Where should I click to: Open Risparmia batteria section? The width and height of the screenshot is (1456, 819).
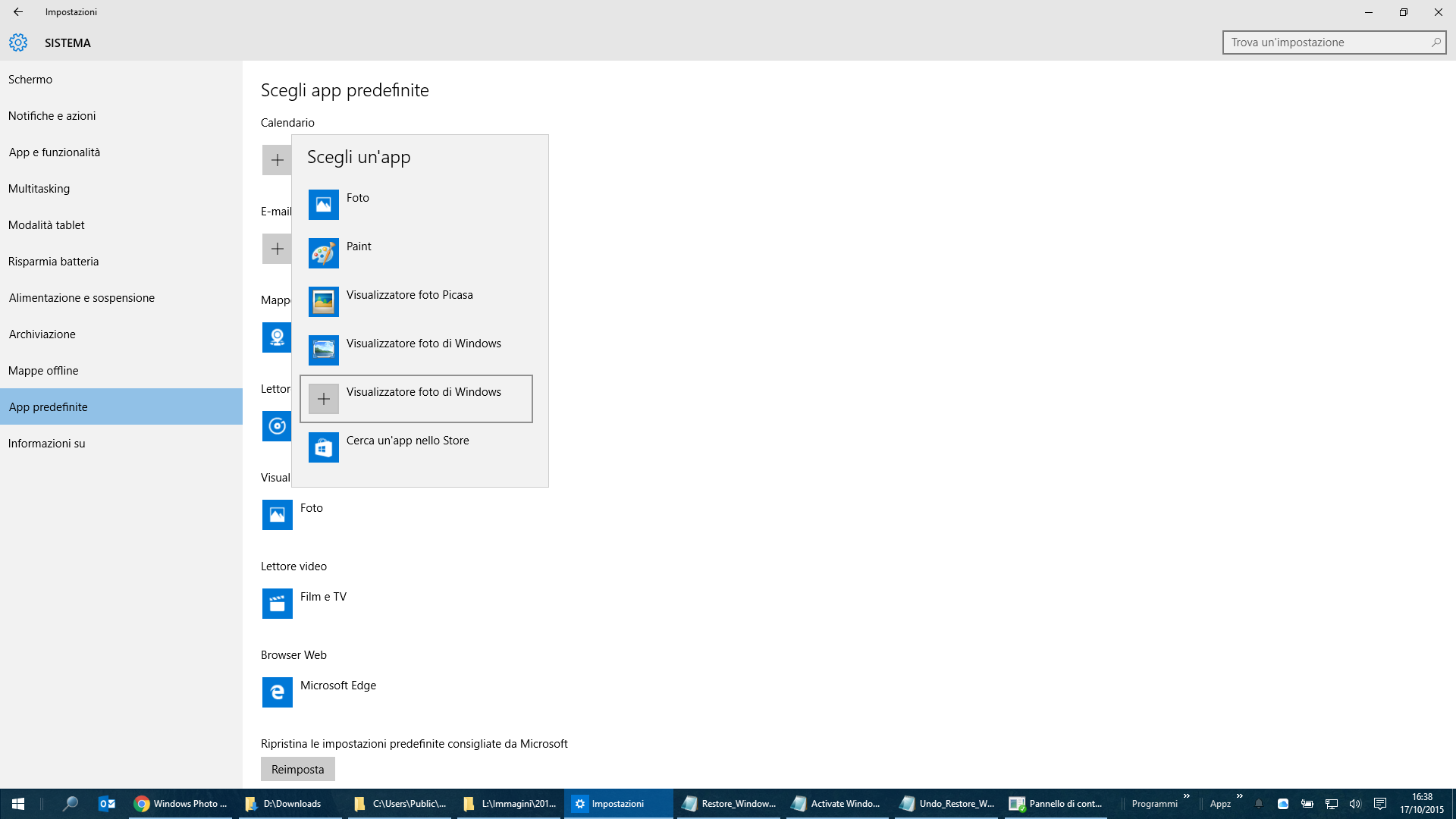(121, 262)
